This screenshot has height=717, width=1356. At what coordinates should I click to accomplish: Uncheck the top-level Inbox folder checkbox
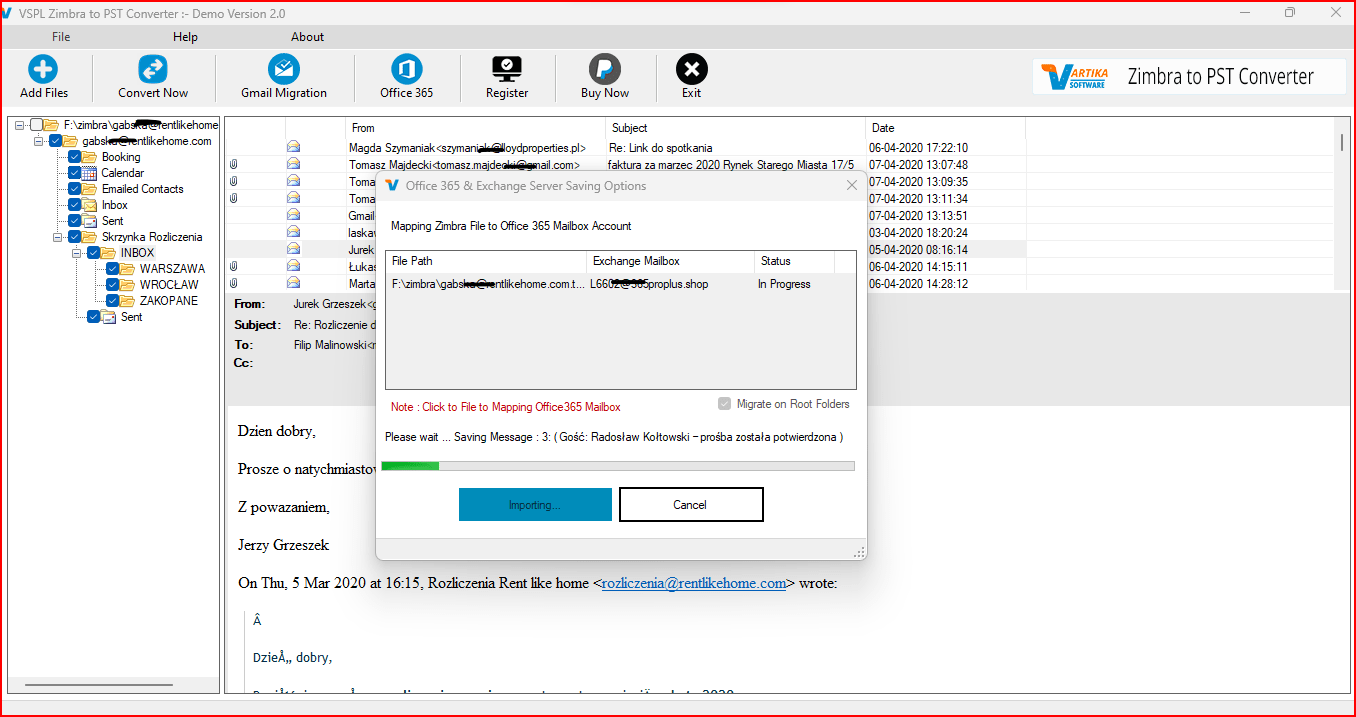point(75,205)
